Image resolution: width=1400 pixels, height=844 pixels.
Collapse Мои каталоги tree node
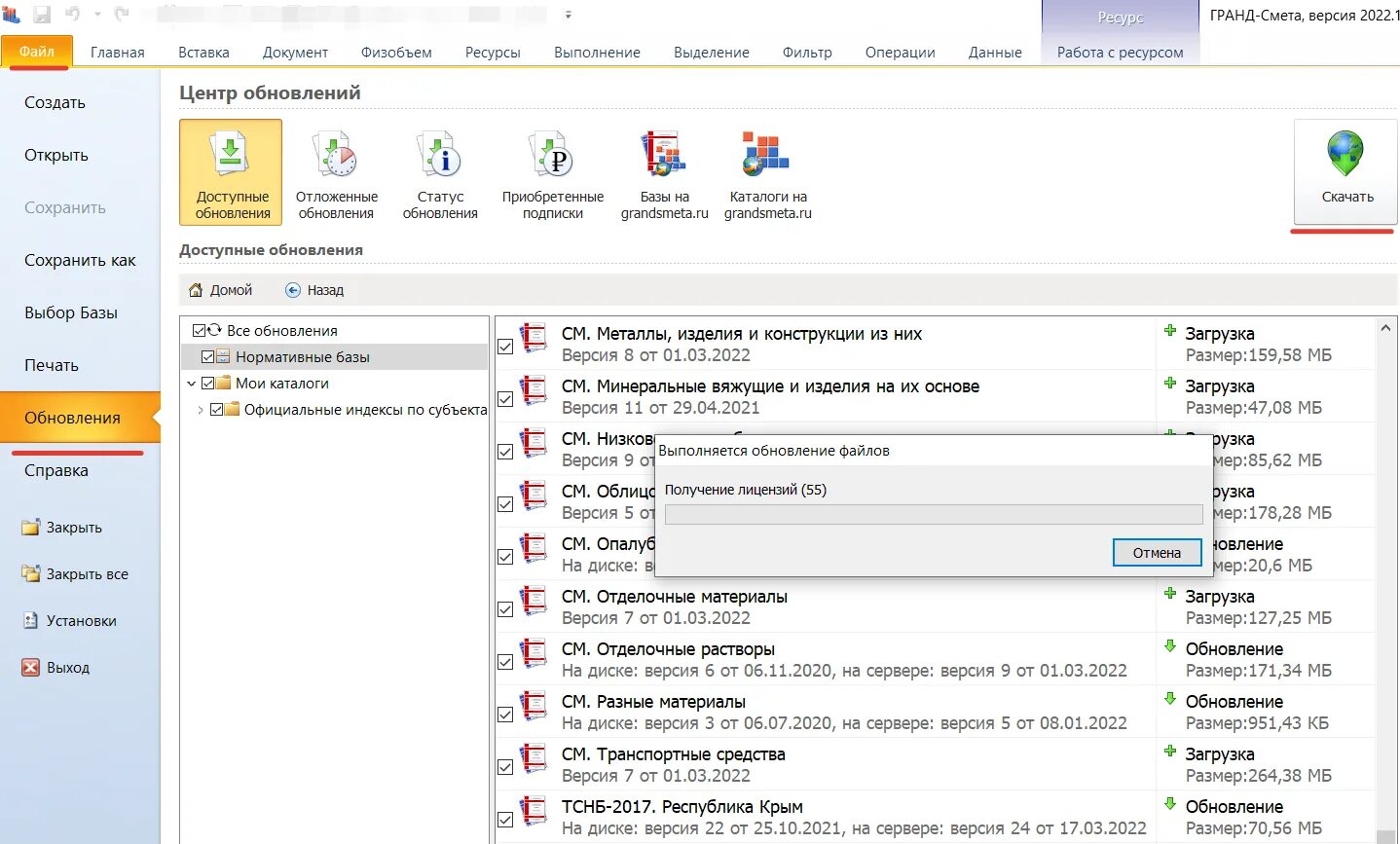pos(192,384)
